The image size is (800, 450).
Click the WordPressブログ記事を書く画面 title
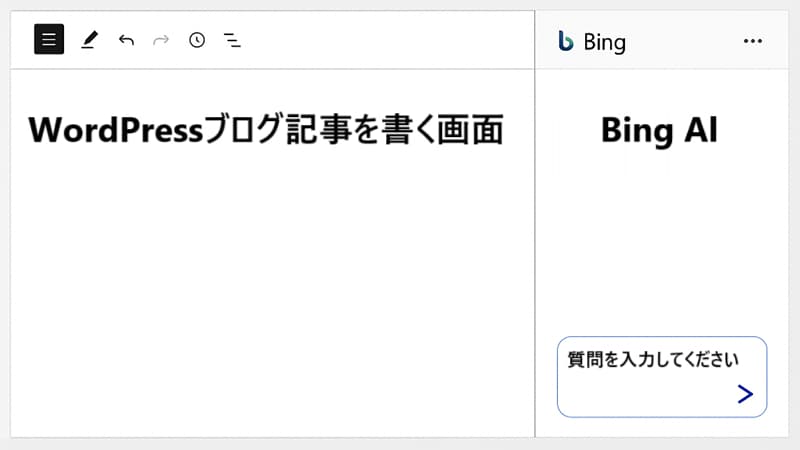coord(266,130)
